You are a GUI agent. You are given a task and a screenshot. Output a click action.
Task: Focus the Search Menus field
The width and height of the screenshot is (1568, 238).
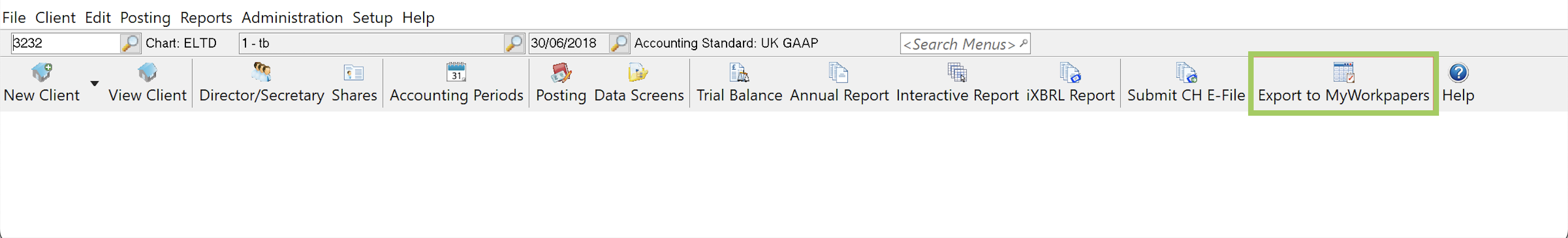click(965, 44)
